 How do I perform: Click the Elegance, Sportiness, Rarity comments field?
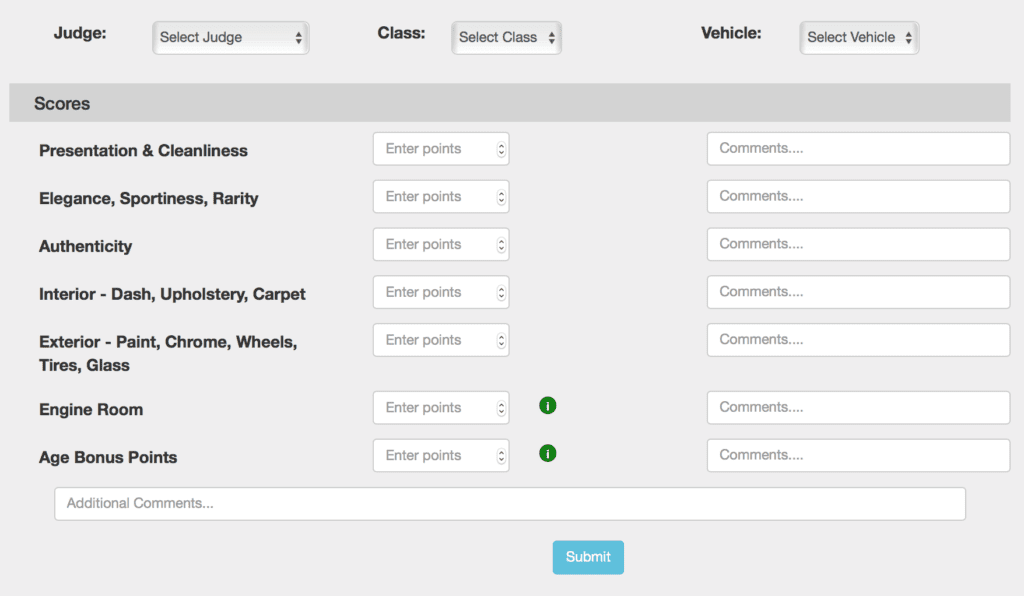(858, 196)
